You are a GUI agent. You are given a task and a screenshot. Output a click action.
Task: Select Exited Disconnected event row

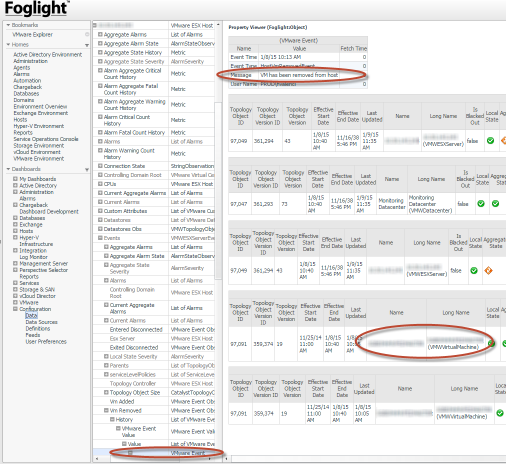(154, 347)
